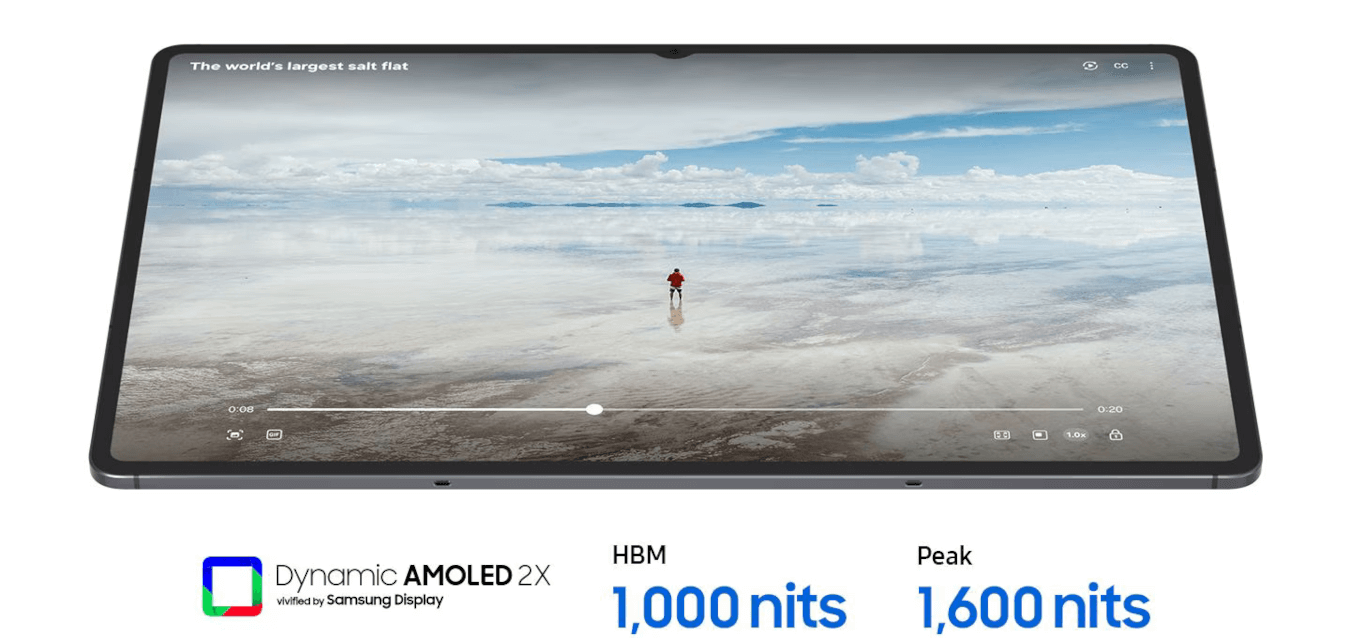This screenshot has width=1350, height=638.
Task: Lock the screen with the padlock icon
Action: [1115, 435]
